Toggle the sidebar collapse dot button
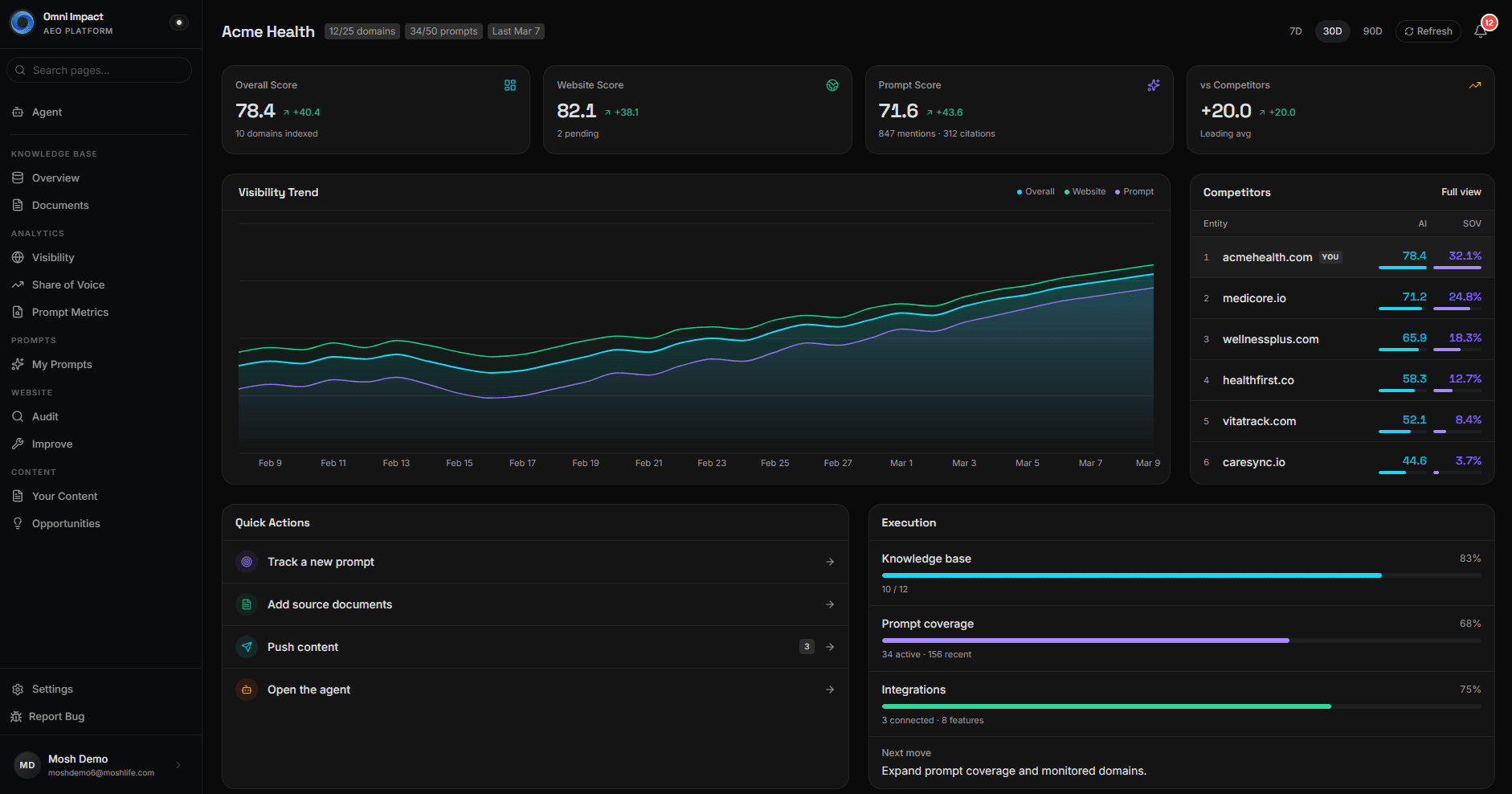 coord(179,23)
